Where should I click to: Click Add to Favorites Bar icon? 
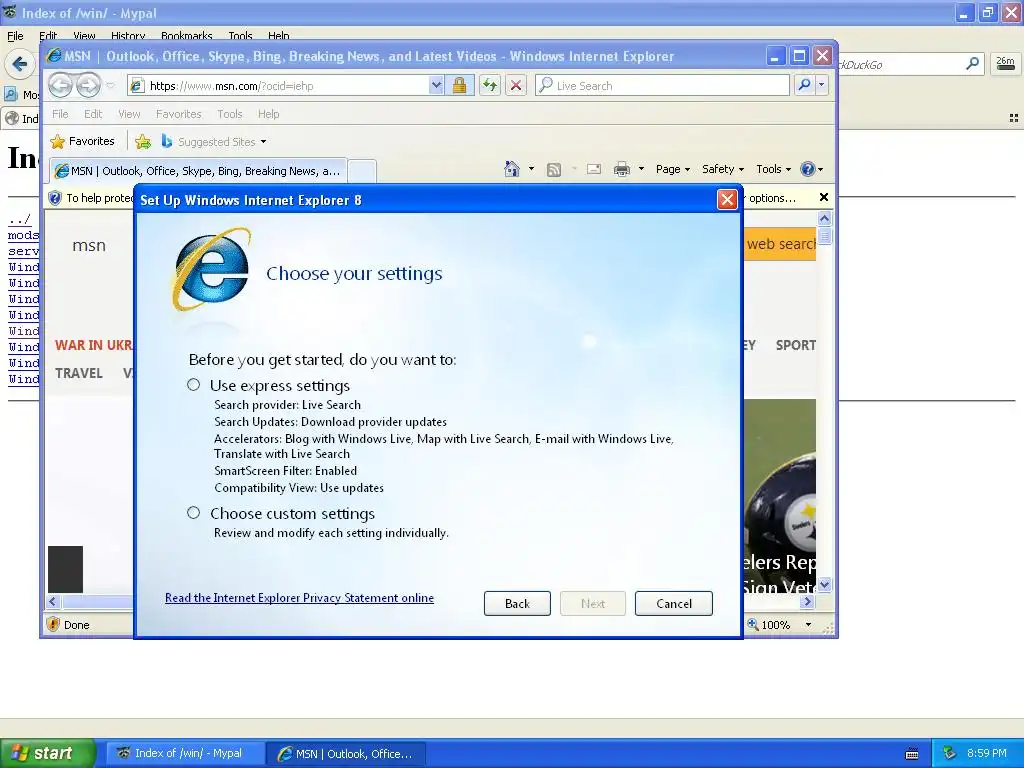pos(143,141)
